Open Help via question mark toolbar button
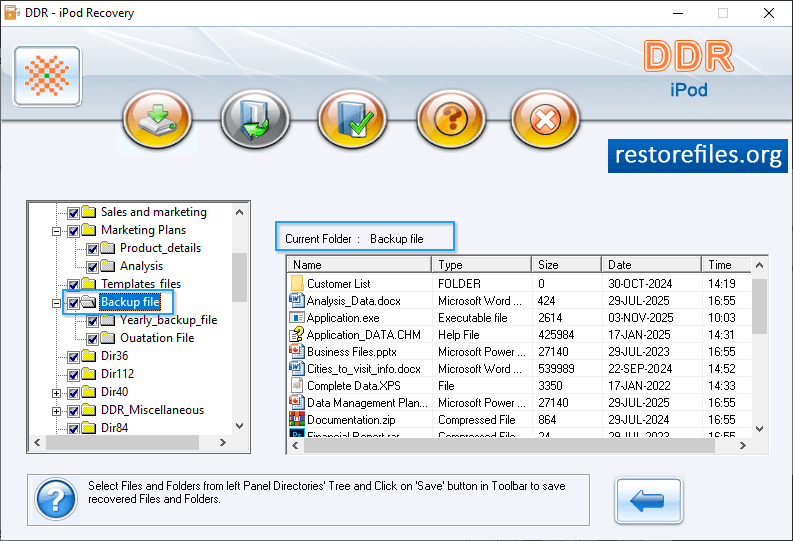Screen dimensions: 793x541 pos(451,119)
